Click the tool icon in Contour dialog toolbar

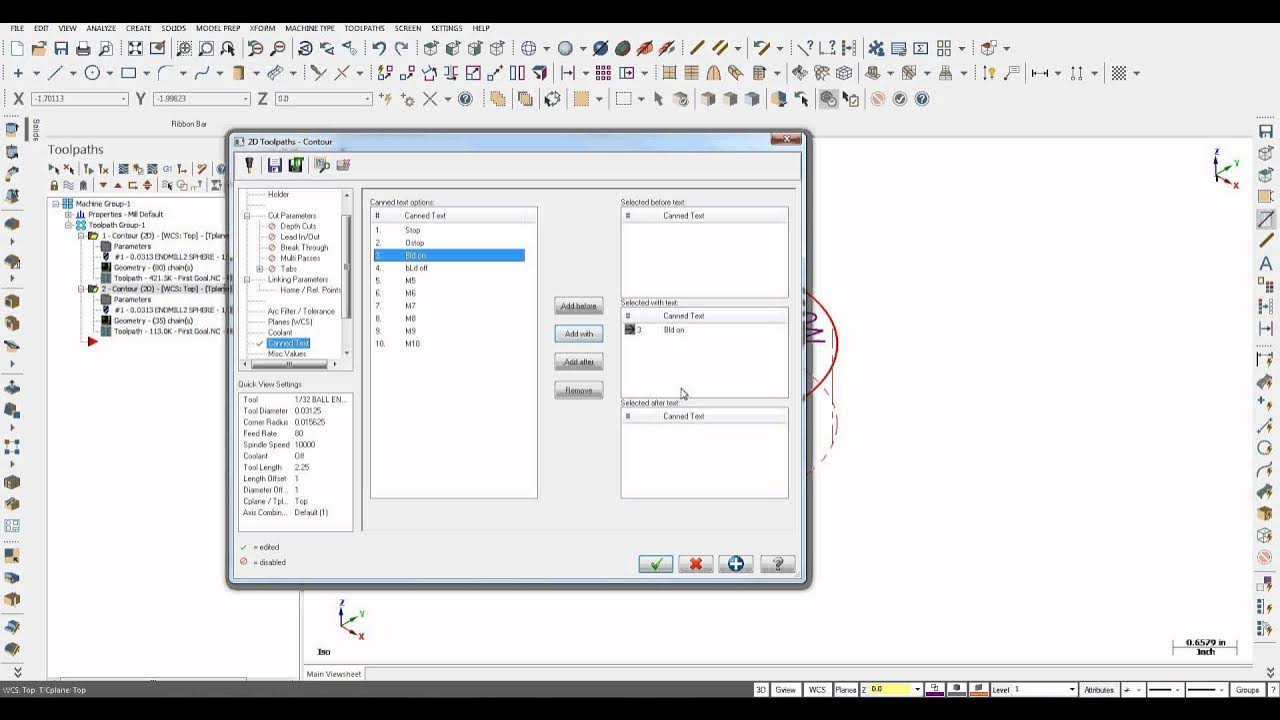pyautogui.click(x=249, y=165)
